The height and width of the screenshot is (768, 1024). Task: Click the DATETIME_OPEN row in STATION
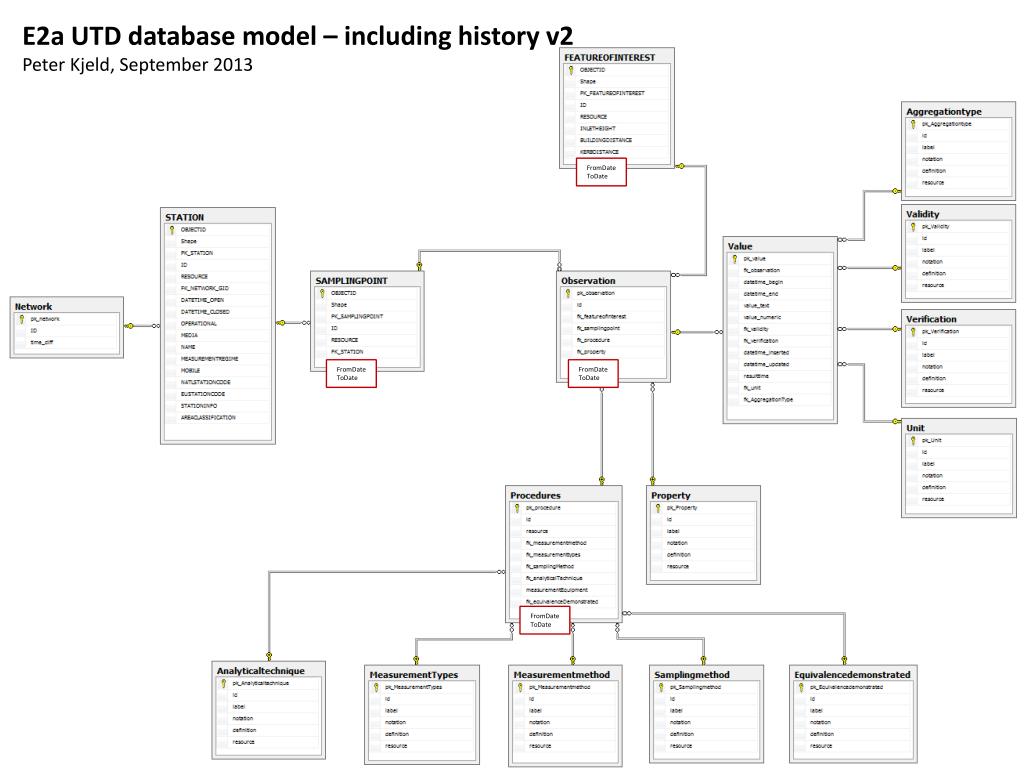tap(217, 300)
